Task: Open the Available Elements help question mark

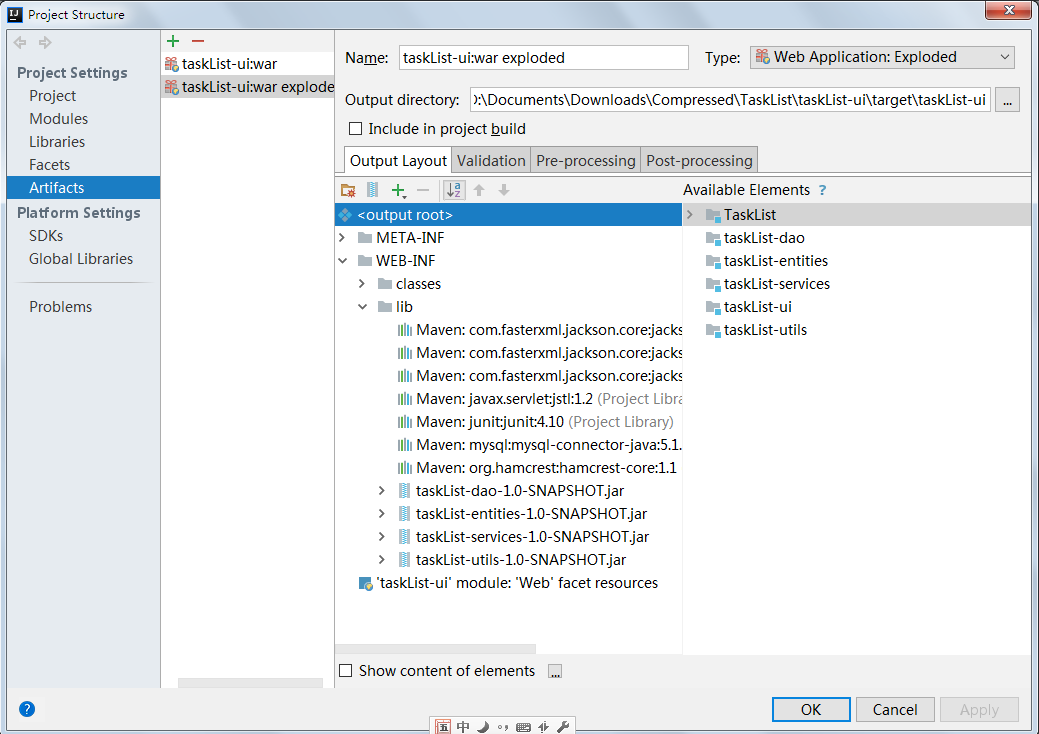Action: pyautogui.click(x=822, y=190)
